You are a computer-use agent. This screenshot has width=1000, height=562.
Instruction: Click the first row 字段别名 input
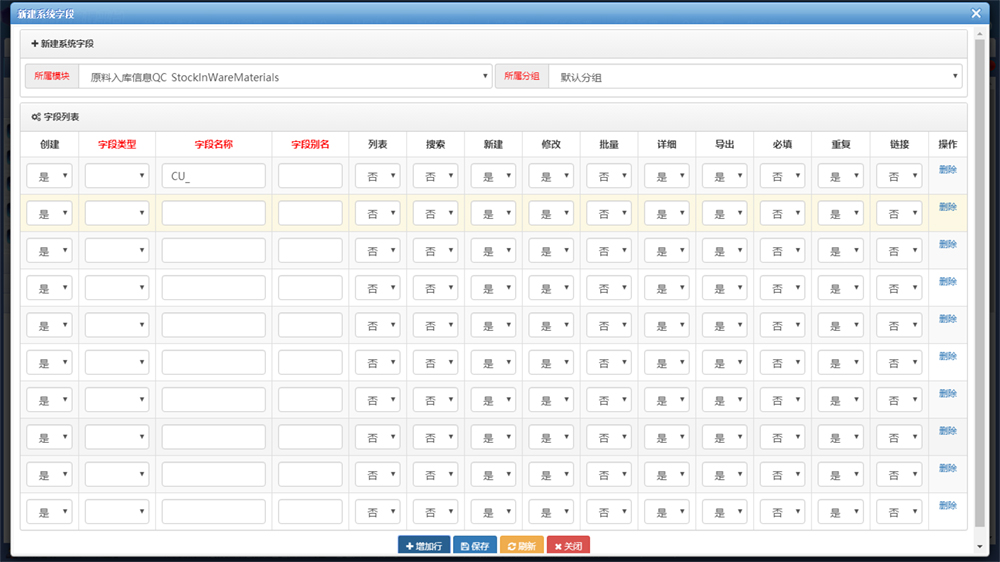point(310,176)
